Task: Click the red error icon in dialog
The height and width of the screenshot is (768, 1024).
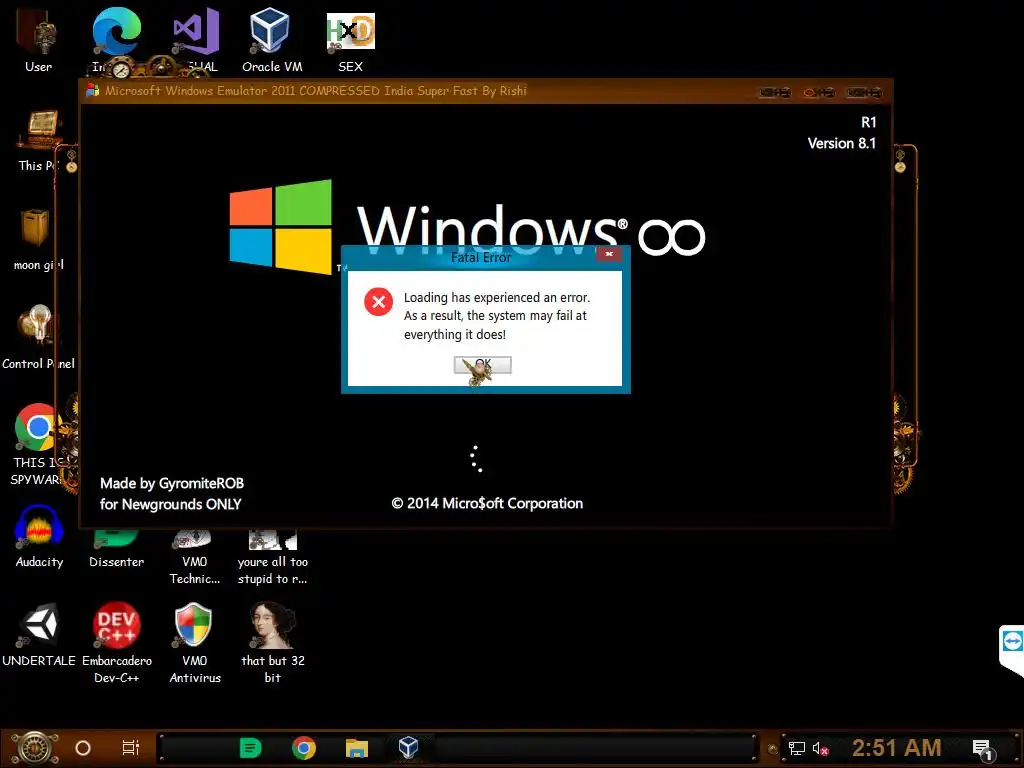Action: (378, 302)
